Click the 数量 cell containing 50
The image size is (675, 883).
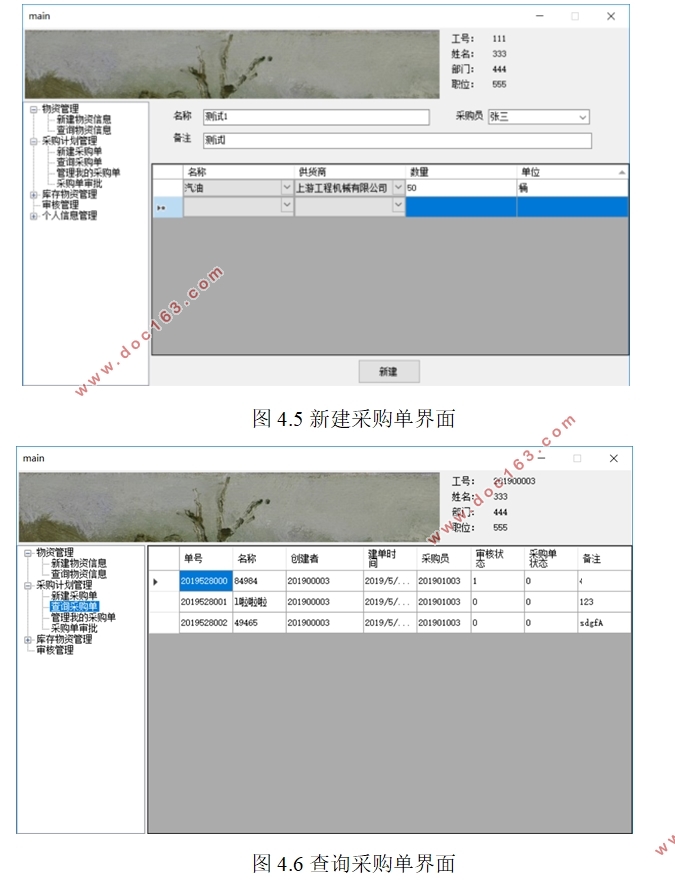pyautogui.click(x=461, y=188)
